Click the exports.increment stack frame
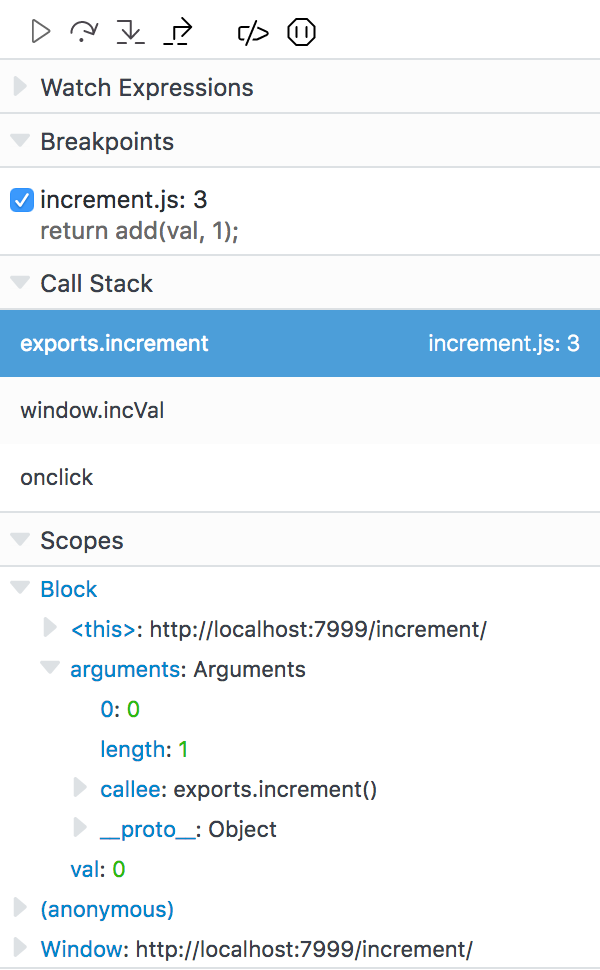The width and height of the screenshot is (600, 970). [x=113, y=342]
